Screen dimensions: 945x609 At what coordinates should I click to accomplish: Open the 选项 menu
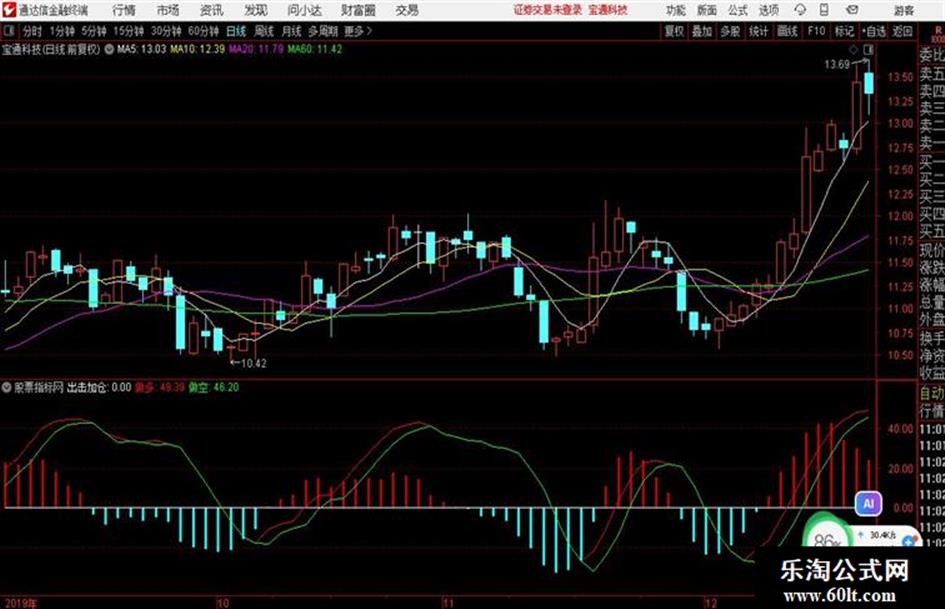click(768, 10)
